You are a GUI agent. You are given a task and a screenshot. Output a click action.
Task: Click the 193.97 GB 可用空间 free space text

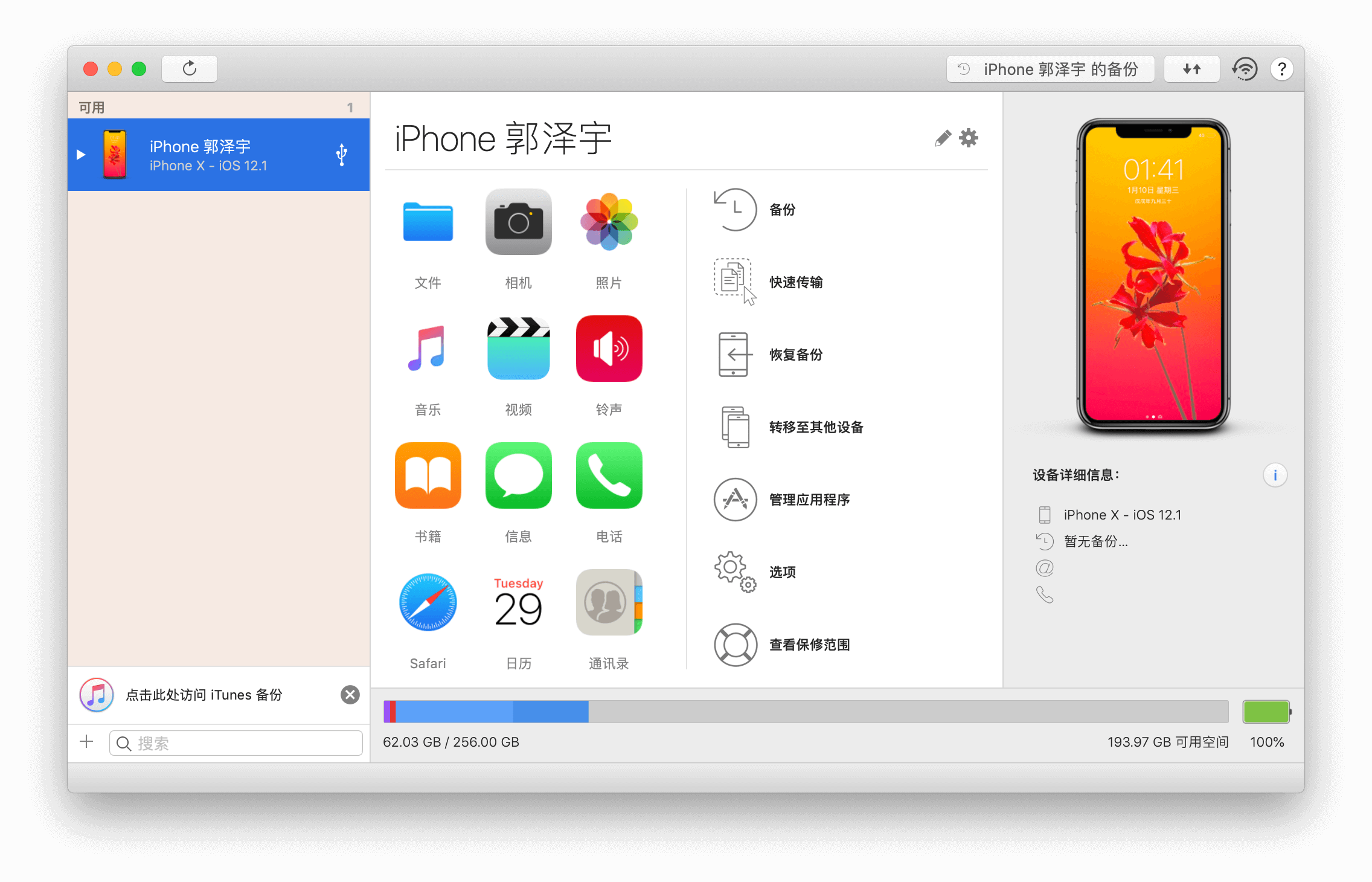[x=1168, y=742]
